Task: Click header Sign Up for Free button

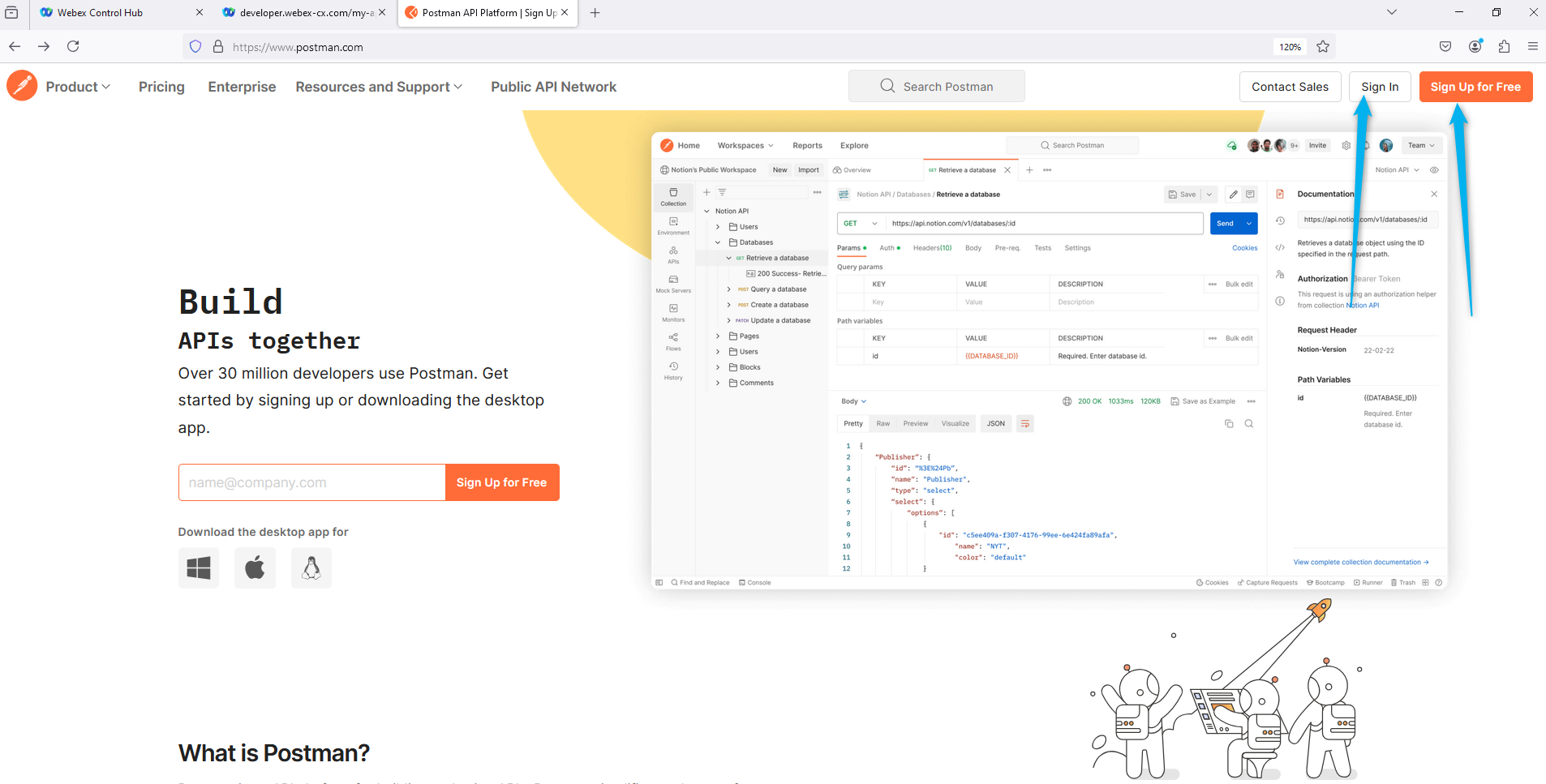Action: pos(1475,87)
